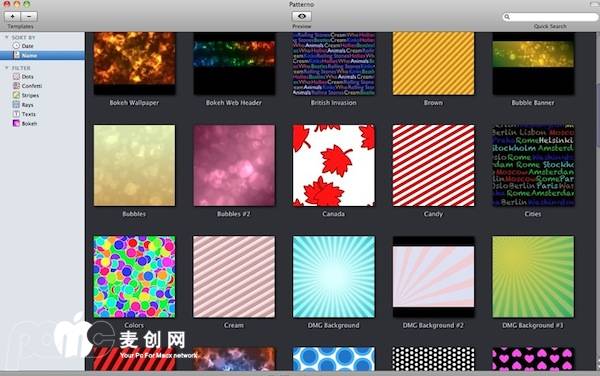Select the British Invasion thumbnail
This screenshot has width=600, height=376.
point(334,63)
